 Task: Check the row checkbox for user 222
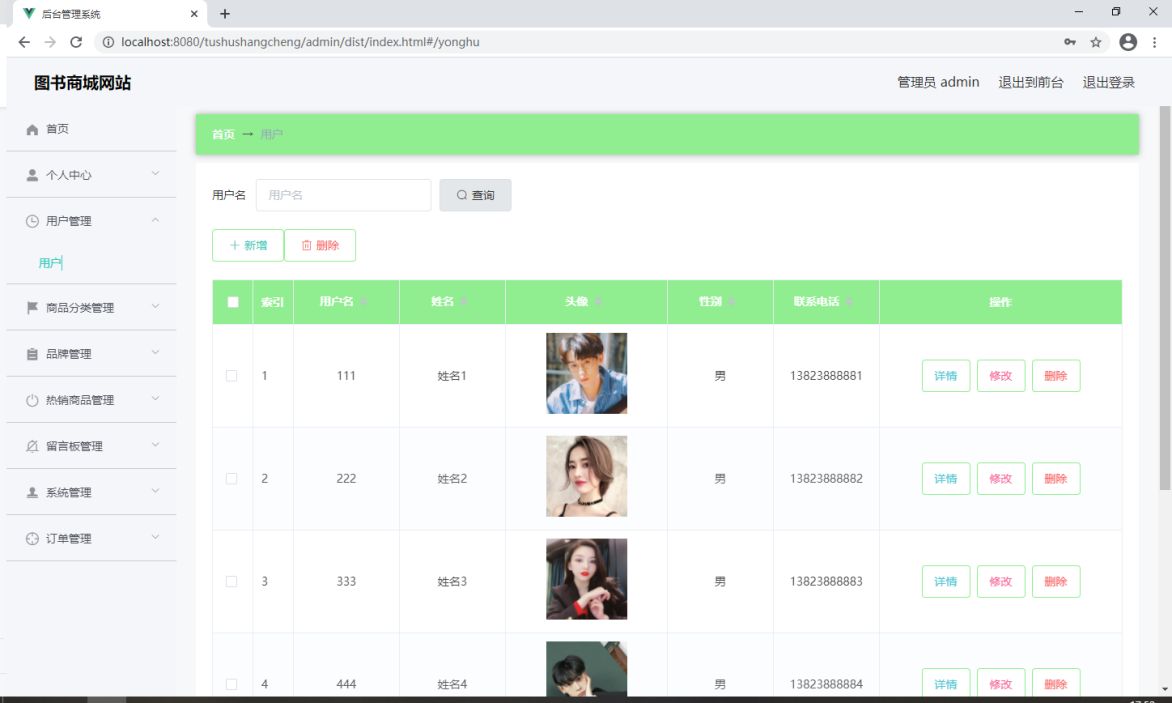[x=232, y=479]
